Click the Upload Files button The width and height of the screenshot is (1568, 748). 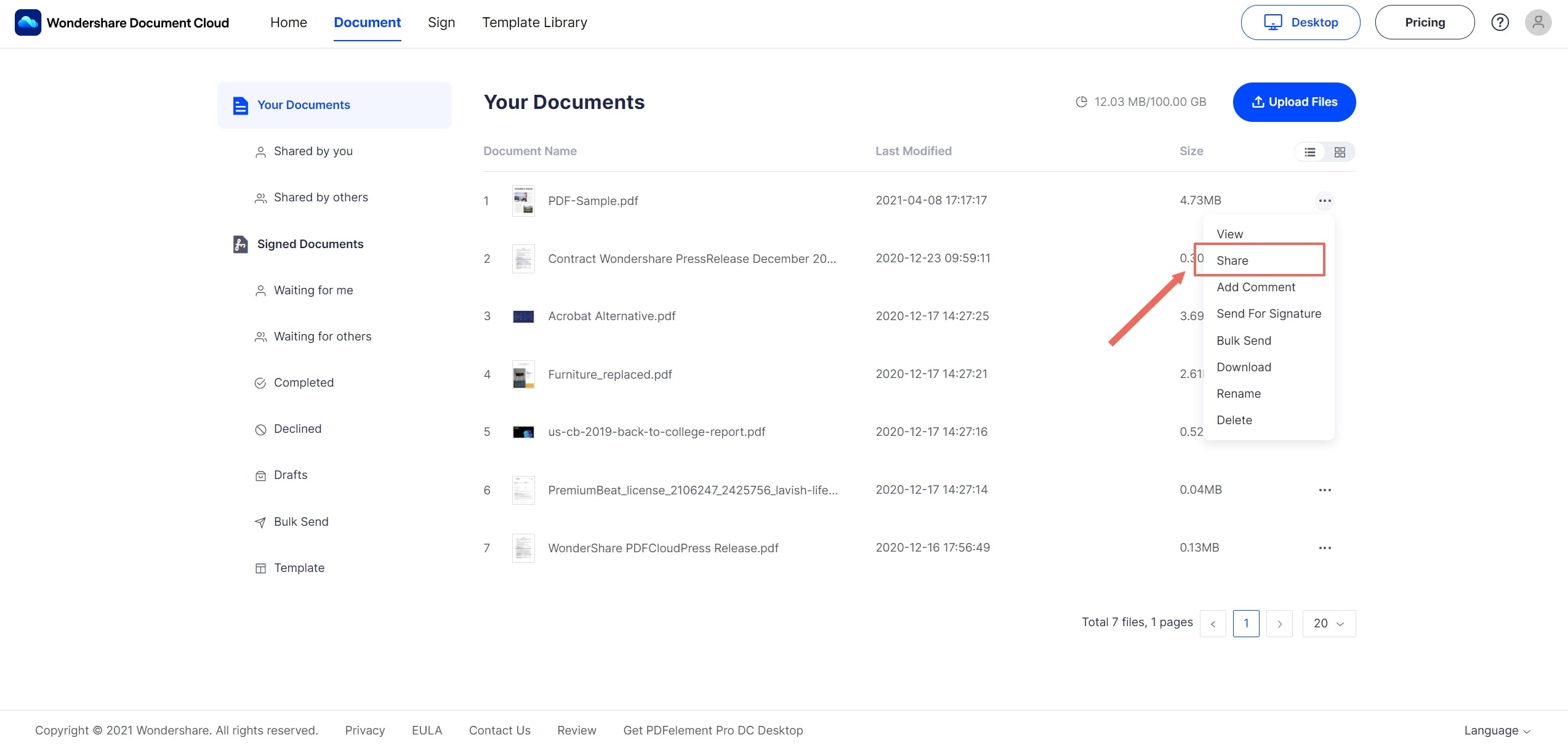[x=1294, y=102]
